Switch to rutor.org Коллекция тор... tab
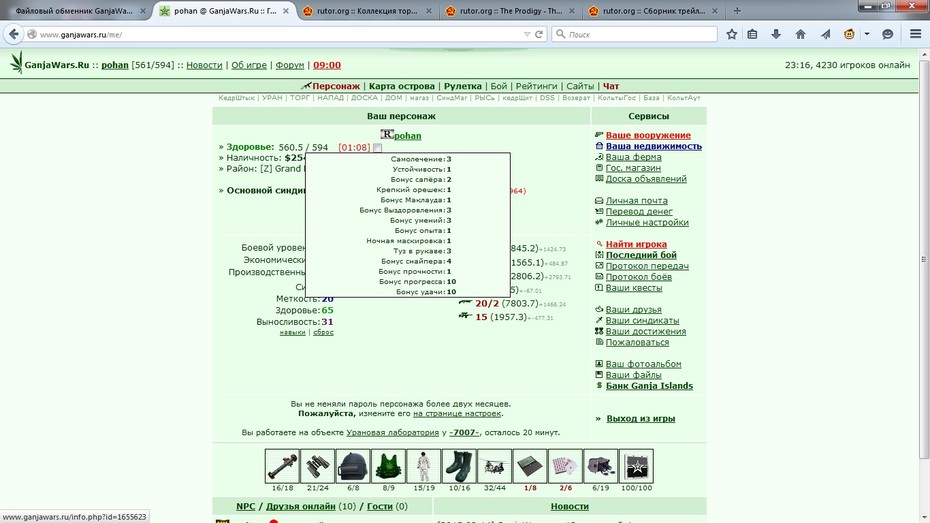 (367, 11)
